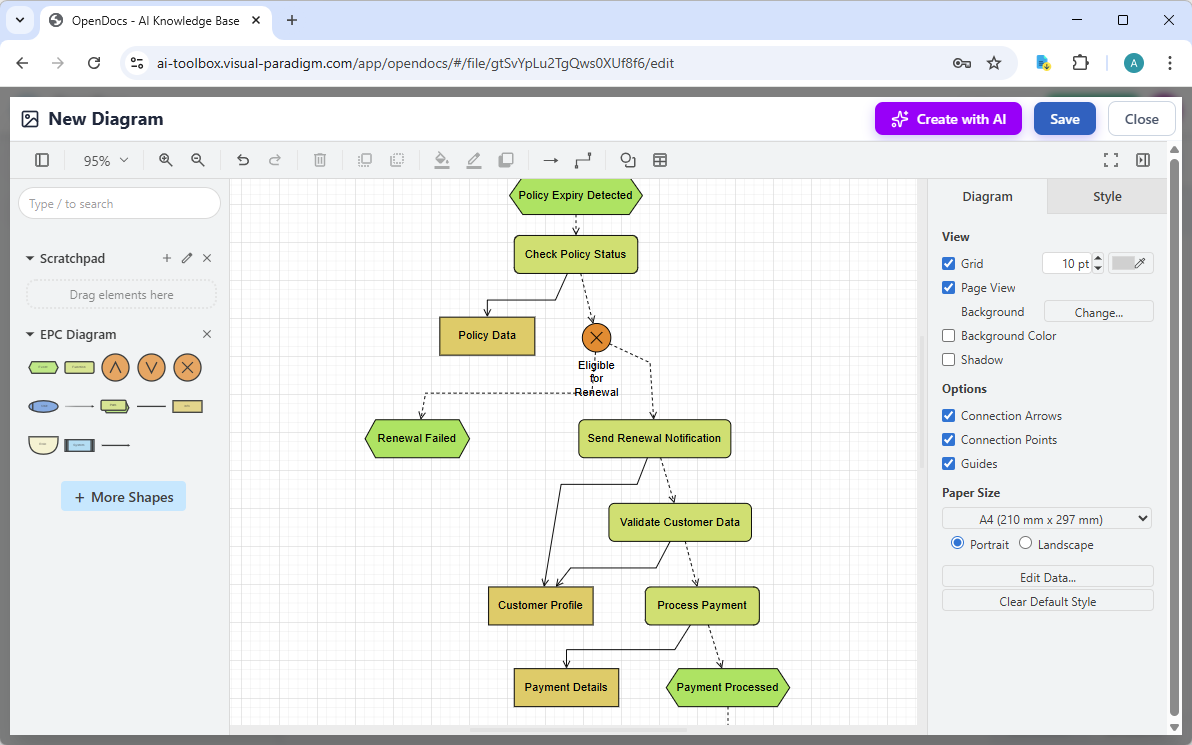Viewport: 1192px width, 745px height.
Task: Select the Delete icon in the toolbar
Action: click(x=319, y=160)
